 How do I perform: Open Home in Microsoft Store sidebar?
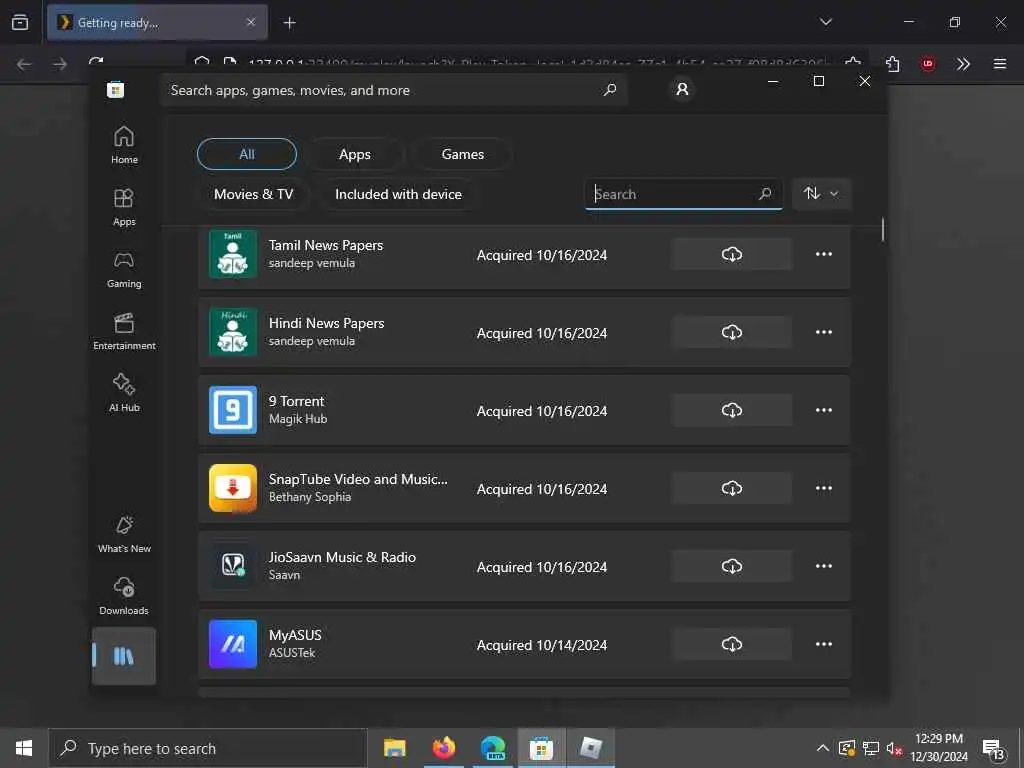[x=124, y=144]
